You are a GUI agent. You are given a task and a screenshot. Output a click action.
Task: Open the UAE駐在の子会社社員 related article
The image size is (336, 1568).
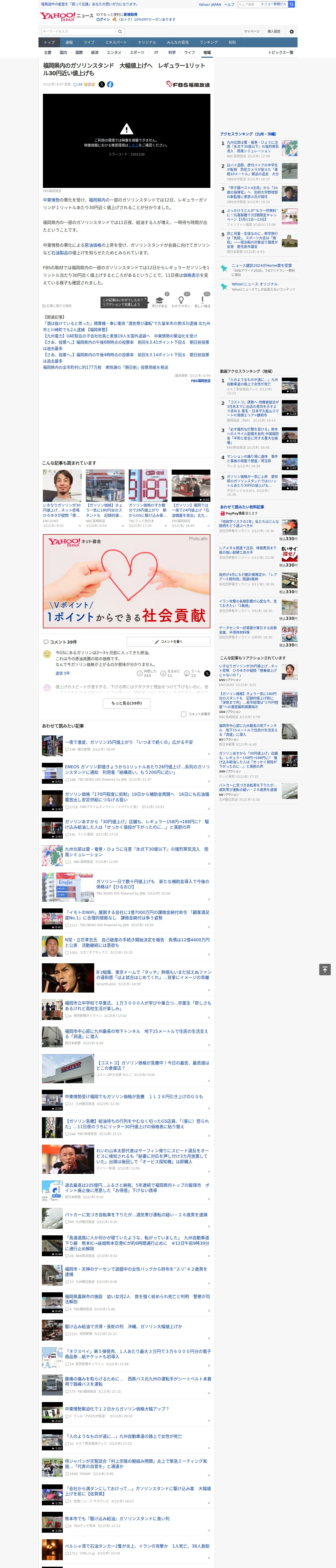tap(121, 336)
